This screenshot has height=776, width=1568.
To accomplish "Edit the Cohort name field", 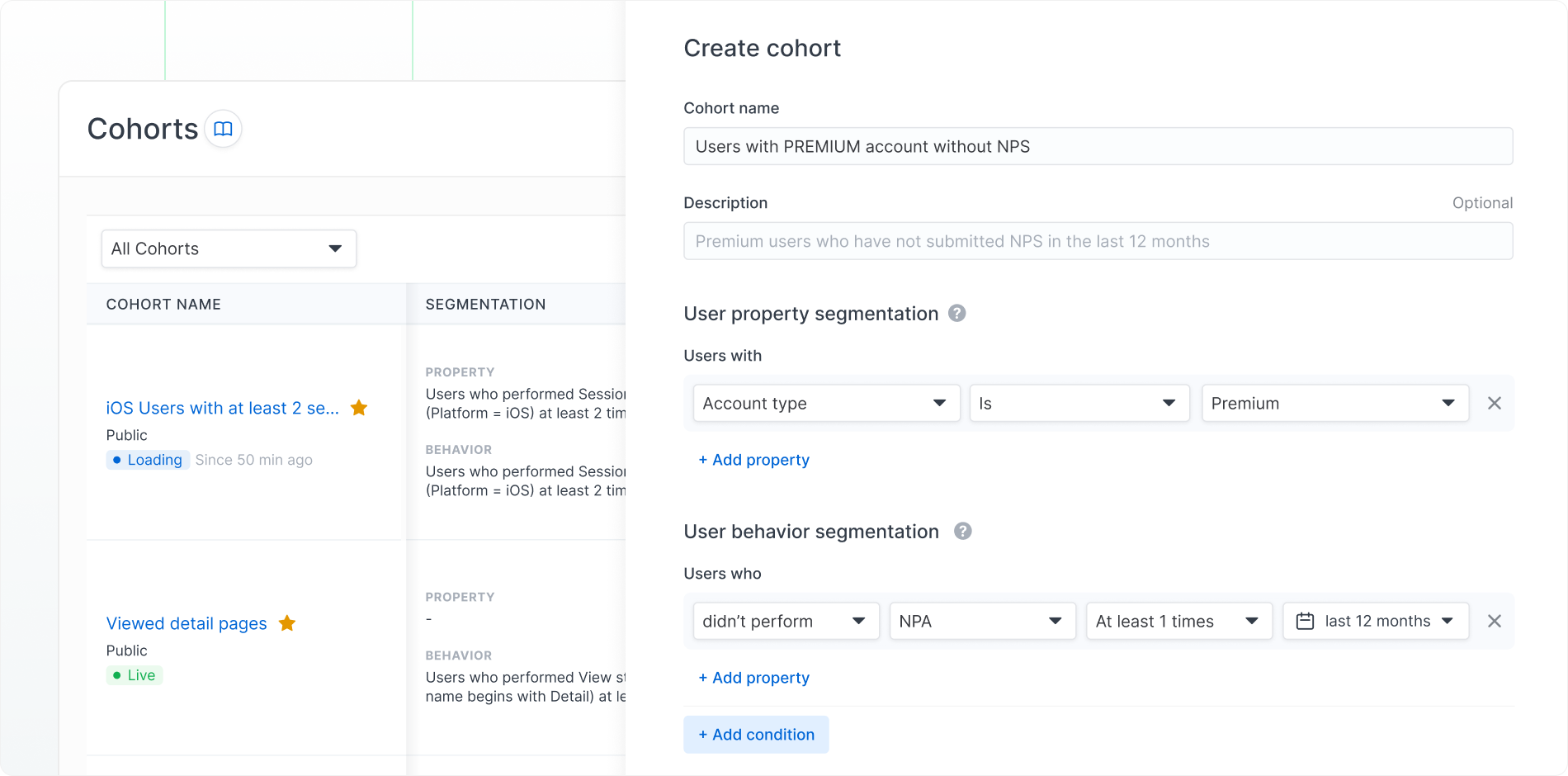I will (x=1098, y=146).
